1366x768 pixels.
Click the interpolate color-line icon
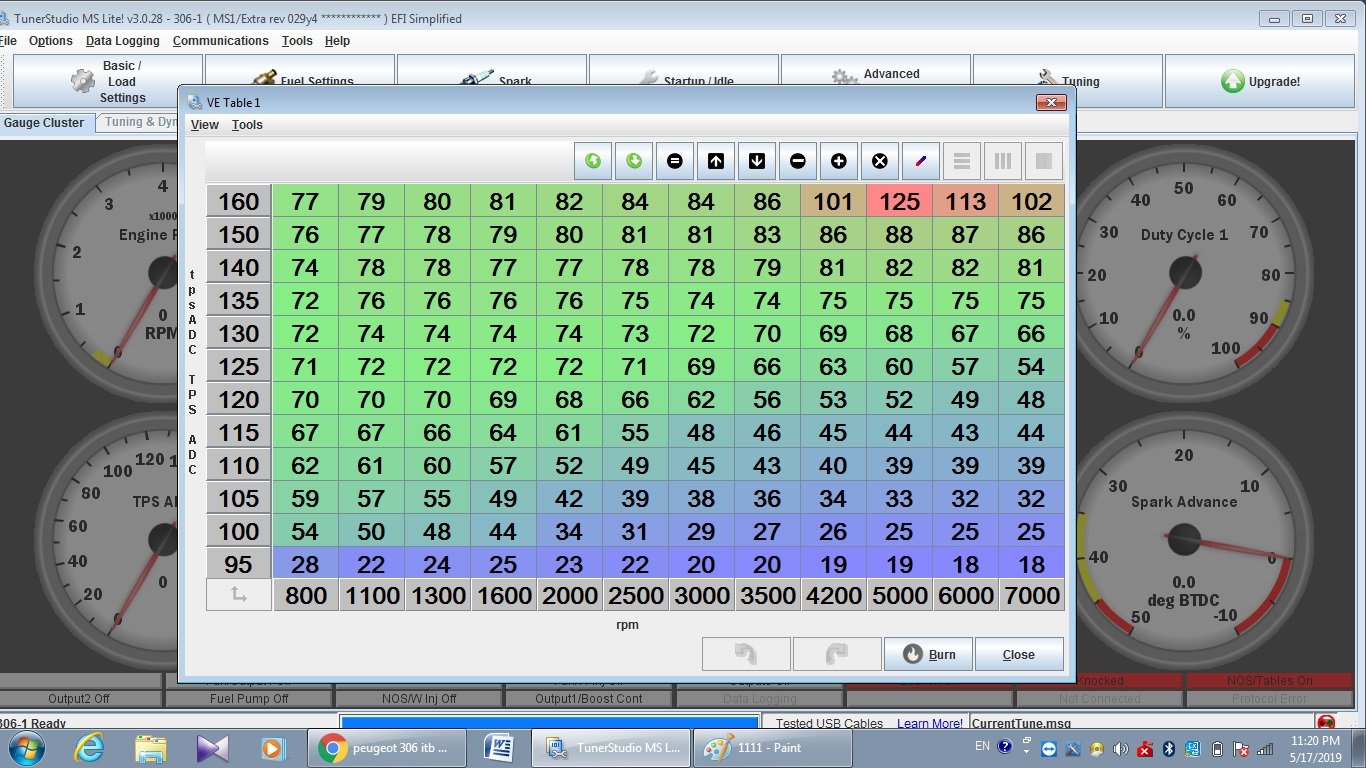tap(921, 161)
